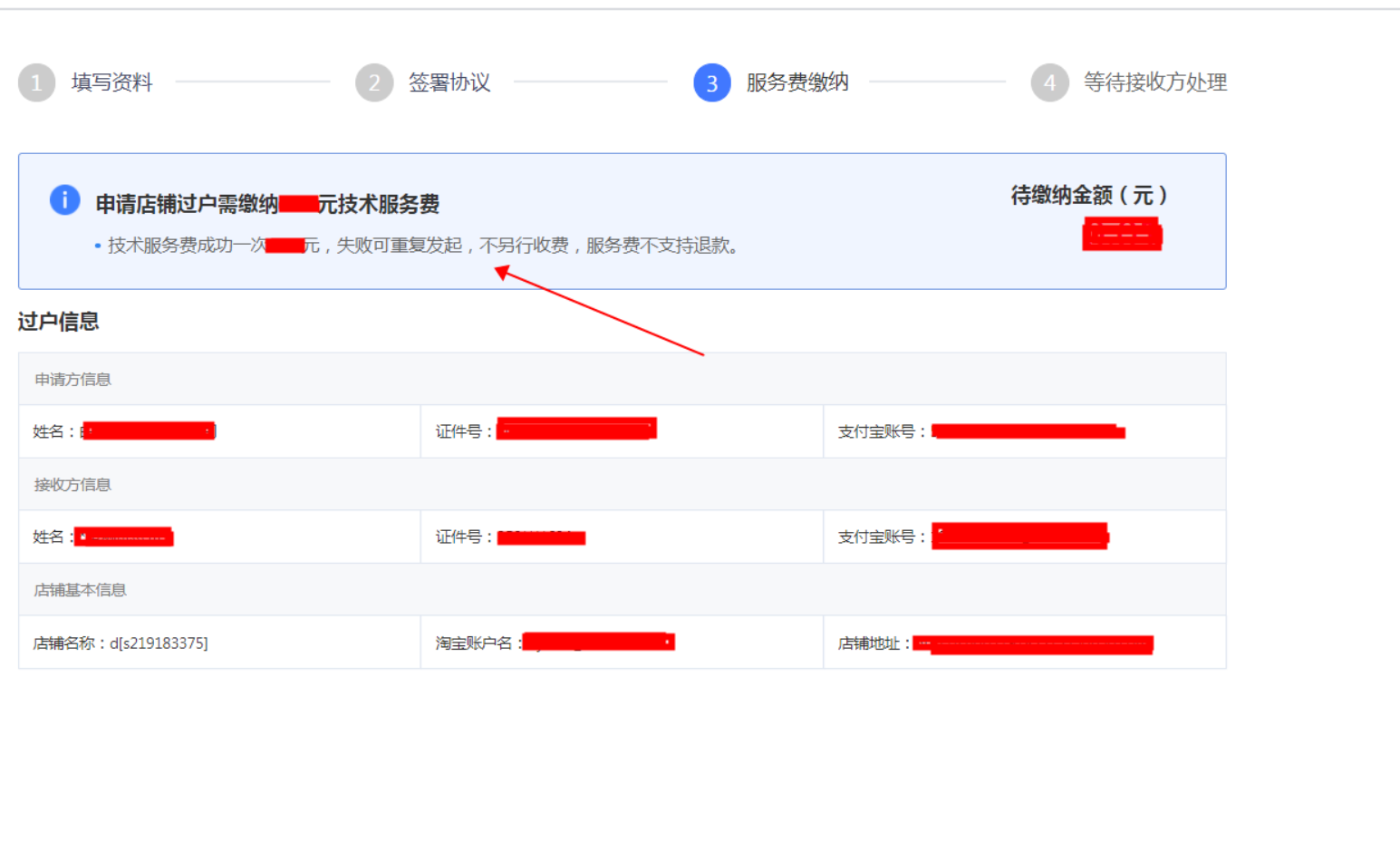Select the 等待接收方处理 step label
1400x860 pixels.
point(1155,82)
